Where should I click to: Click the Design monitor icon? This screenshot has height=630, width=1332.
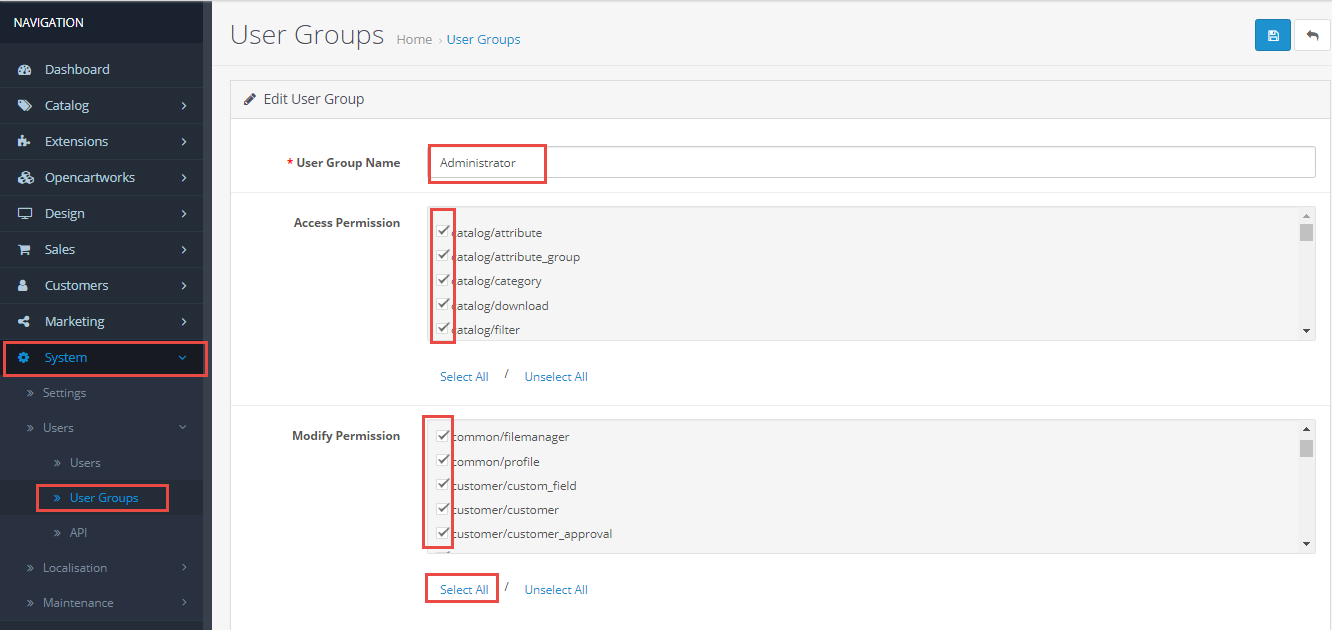coord(25,214)
